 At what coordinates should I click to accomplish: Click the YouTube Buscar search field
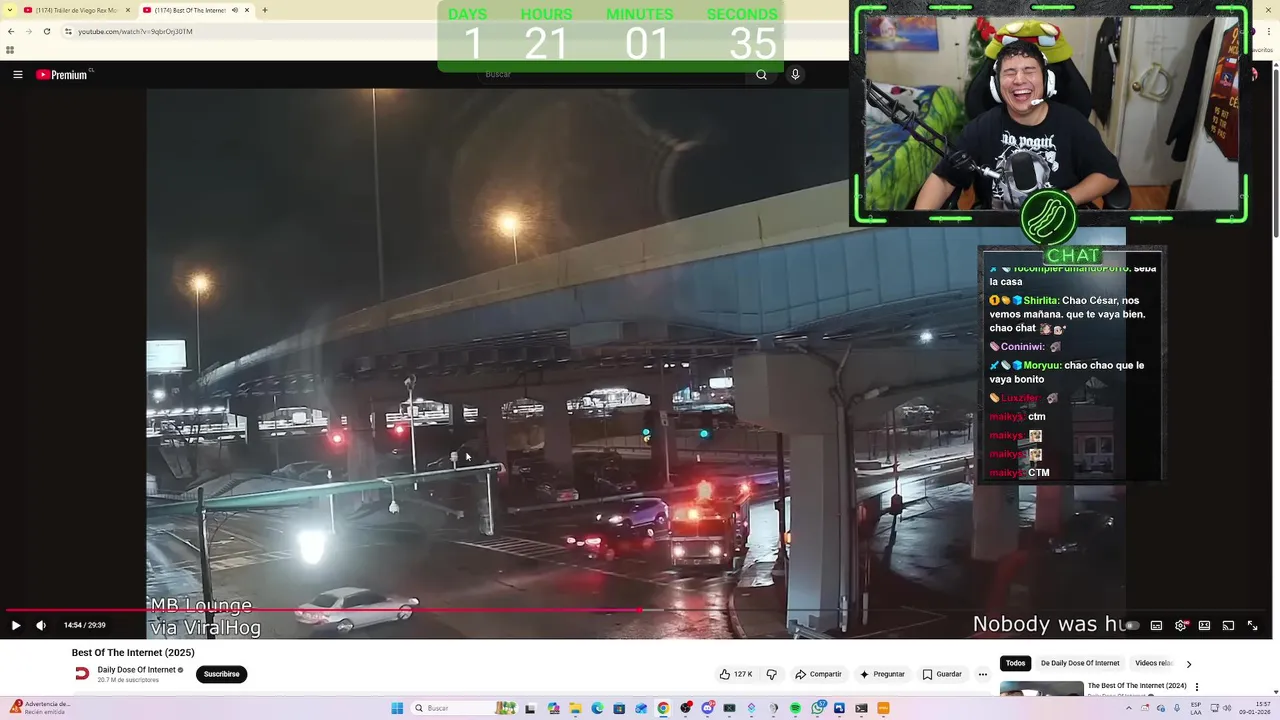pyautogui.click(x=610, y=74)
